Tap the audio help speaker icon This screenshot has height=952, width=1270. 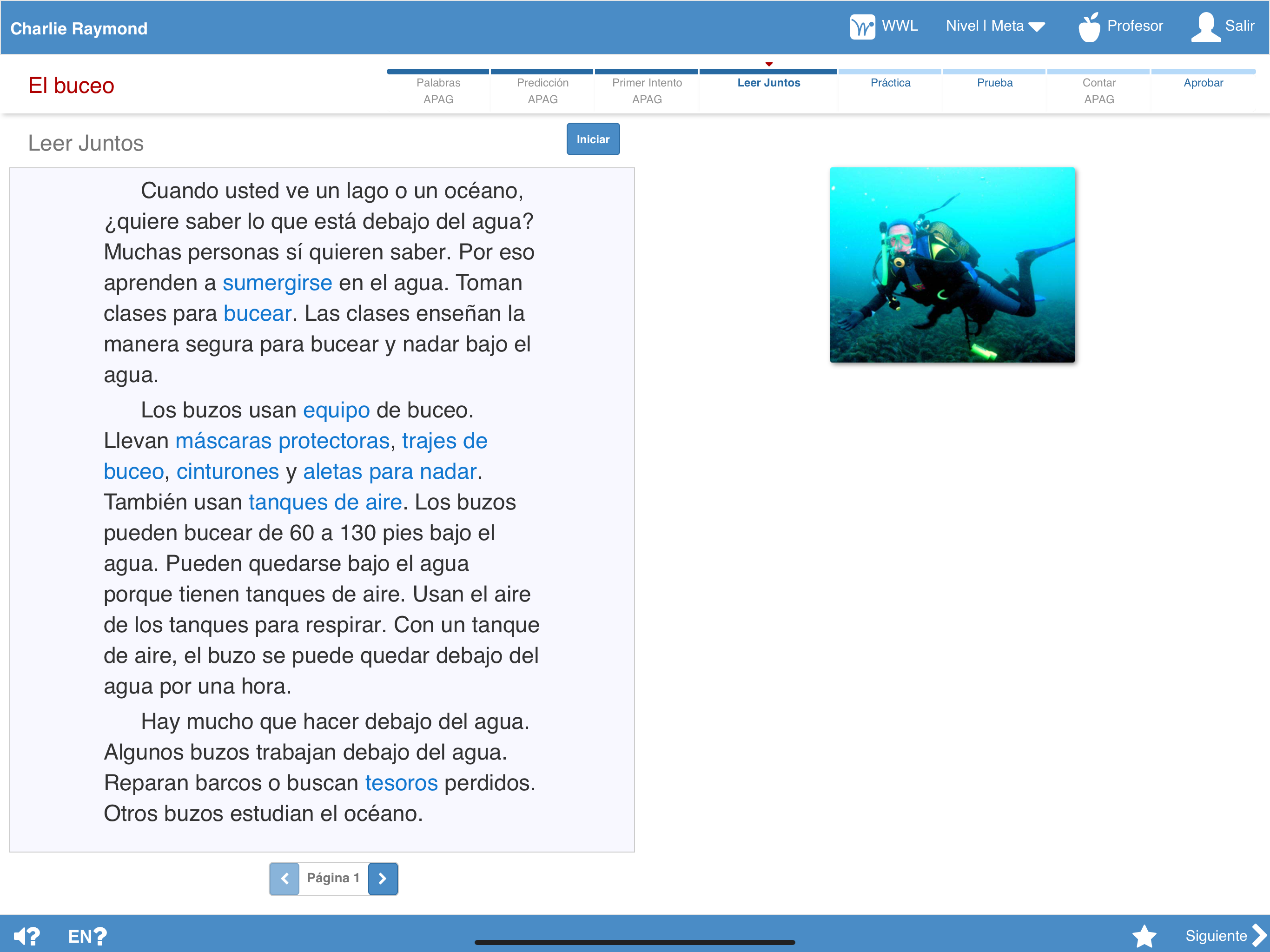26,936
